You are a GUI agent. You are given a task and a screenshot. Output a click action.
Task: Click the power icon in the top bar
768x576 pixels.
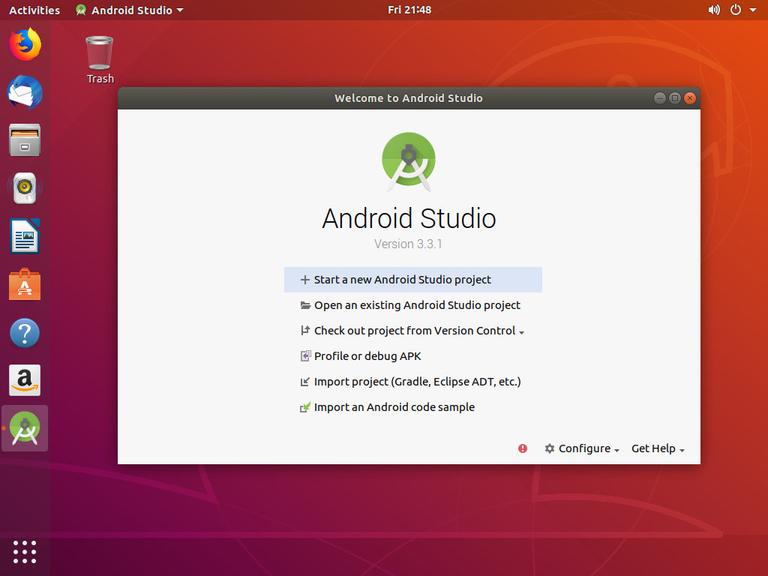(x=736, y=10)
